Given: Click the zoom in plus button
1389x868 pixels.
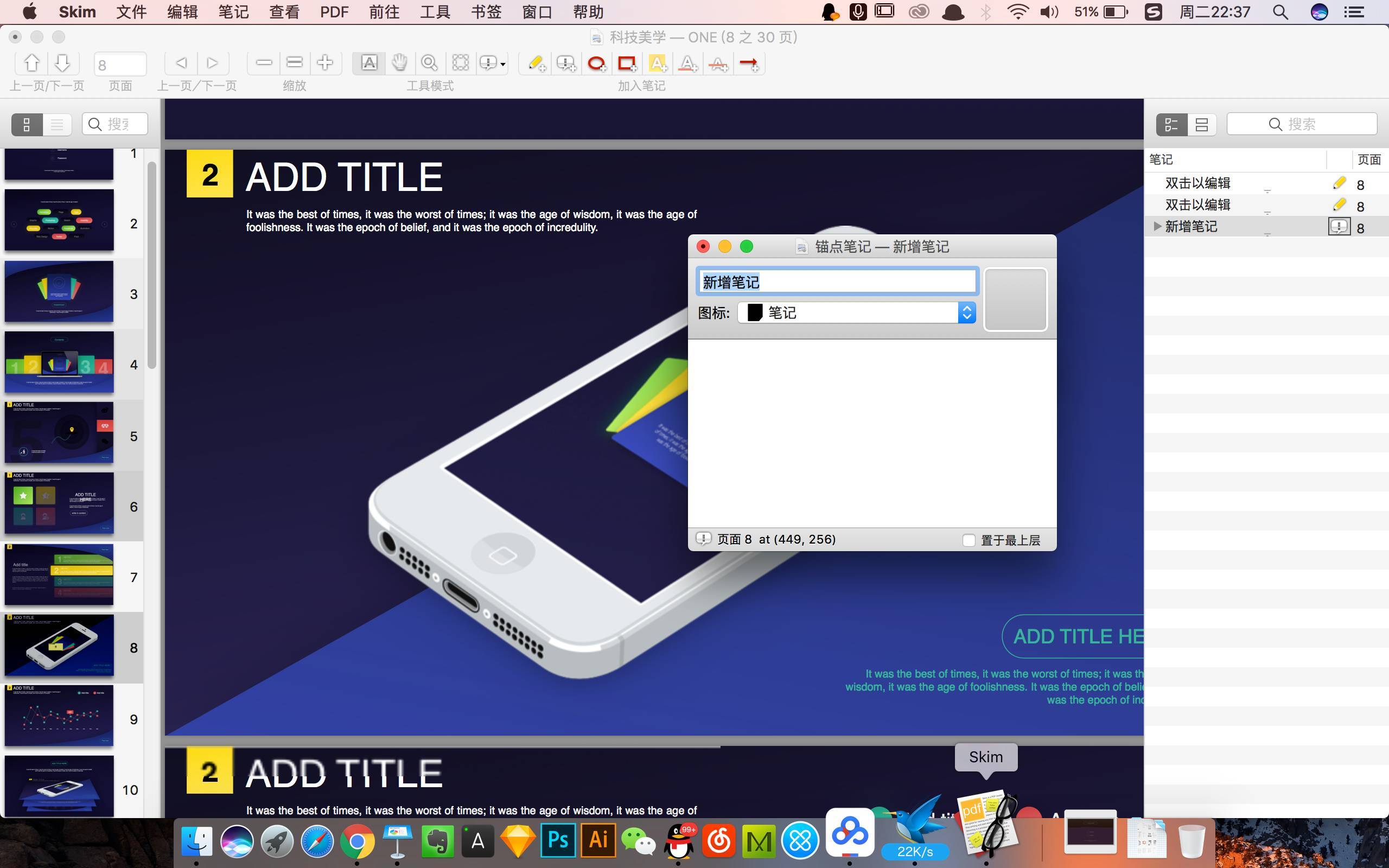Looking at the screenshot, I should pyautogui.click(x=325, y=62).
